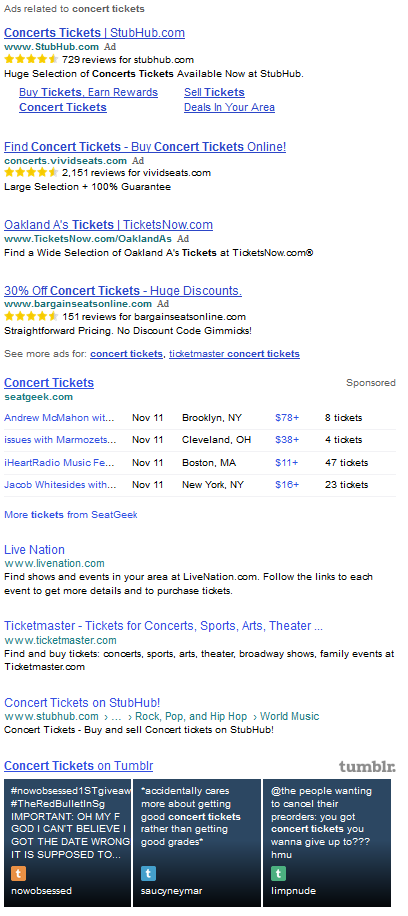408x916 pixels.
Task: Click the green Tumblr icon for limpnude
Action: 278,873
